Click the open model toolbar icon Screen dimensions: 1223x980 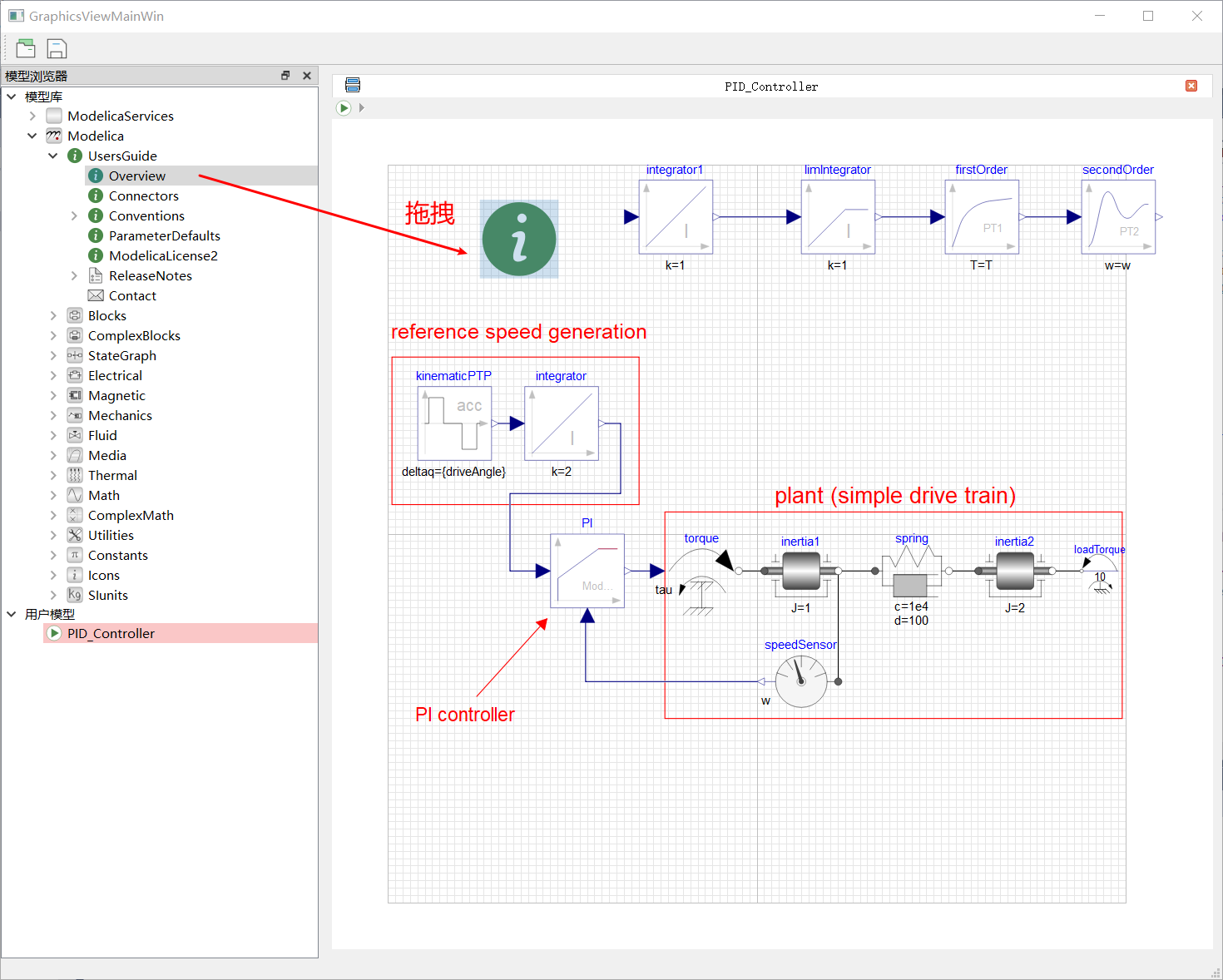point(26,48)
